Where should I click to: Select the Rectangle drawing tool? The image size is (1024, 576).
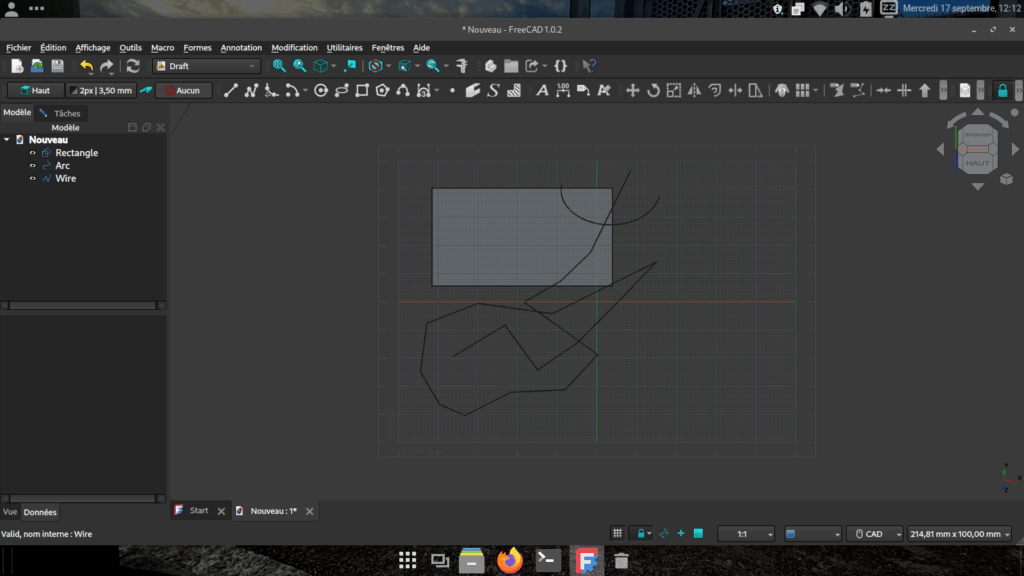[x=362, y=91]
